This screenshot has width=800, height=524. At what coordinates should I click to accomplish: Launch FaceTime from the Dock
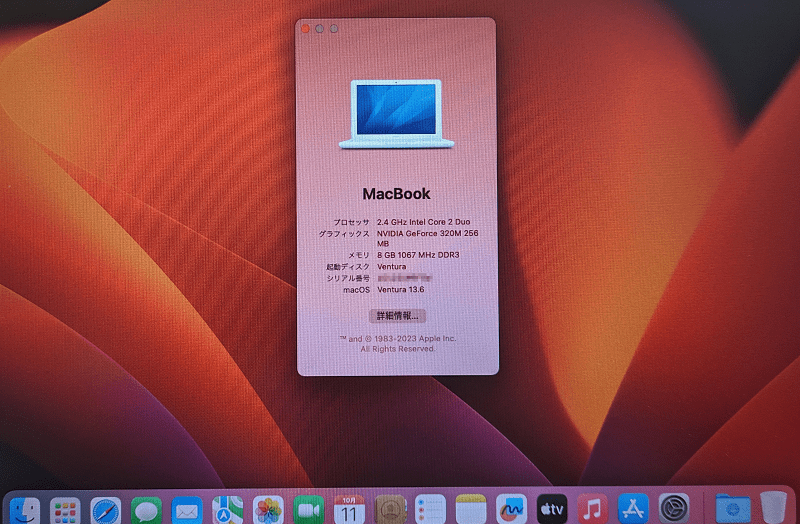point(309,510)
